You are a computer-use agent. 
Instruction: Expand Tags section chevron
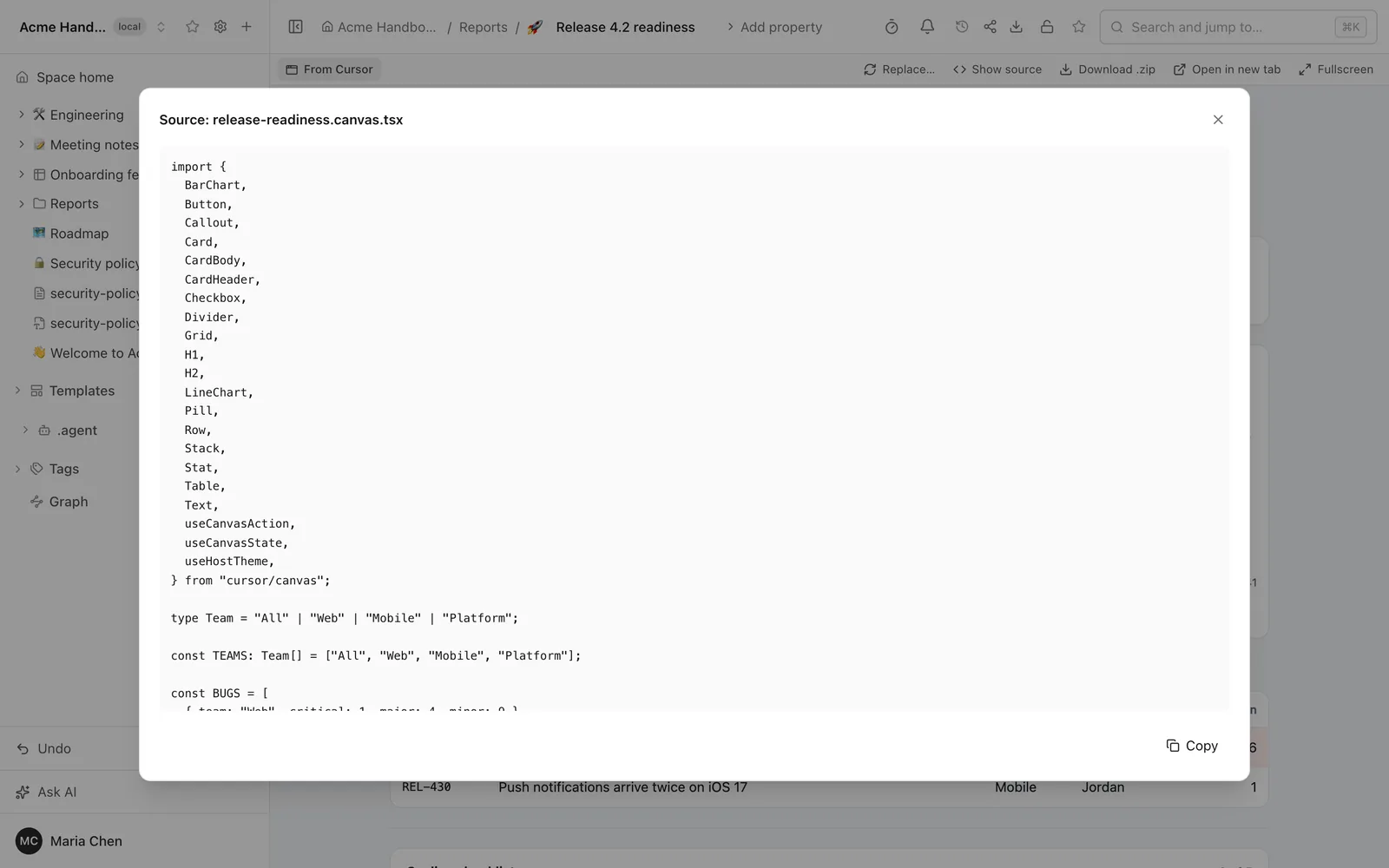(x=17, y=469)
